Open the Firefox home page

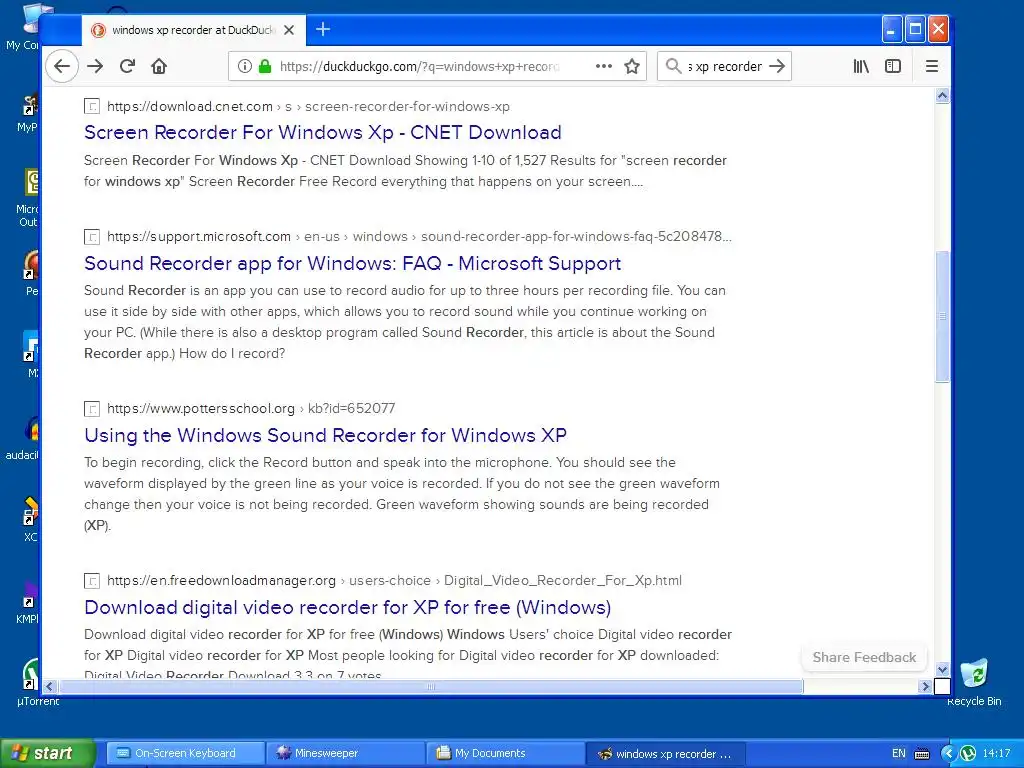pyautogui.click(x=159, y=66)
